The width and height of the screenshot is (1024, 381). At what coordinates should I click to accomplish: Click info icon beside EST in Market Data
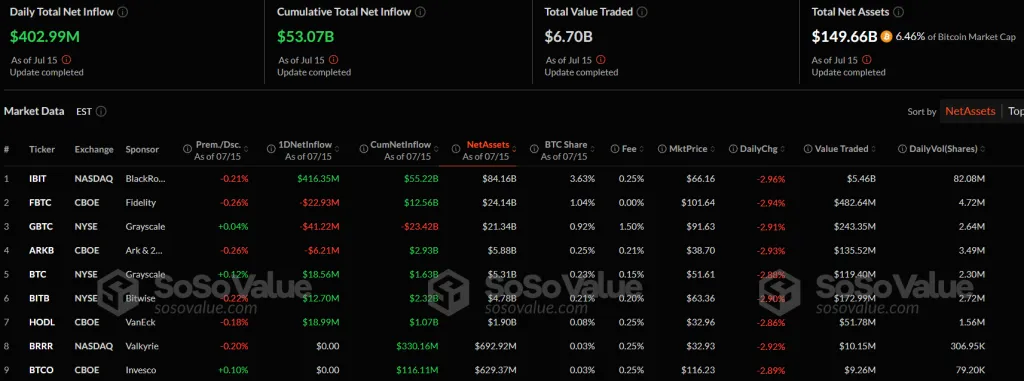tap(101, 112)
